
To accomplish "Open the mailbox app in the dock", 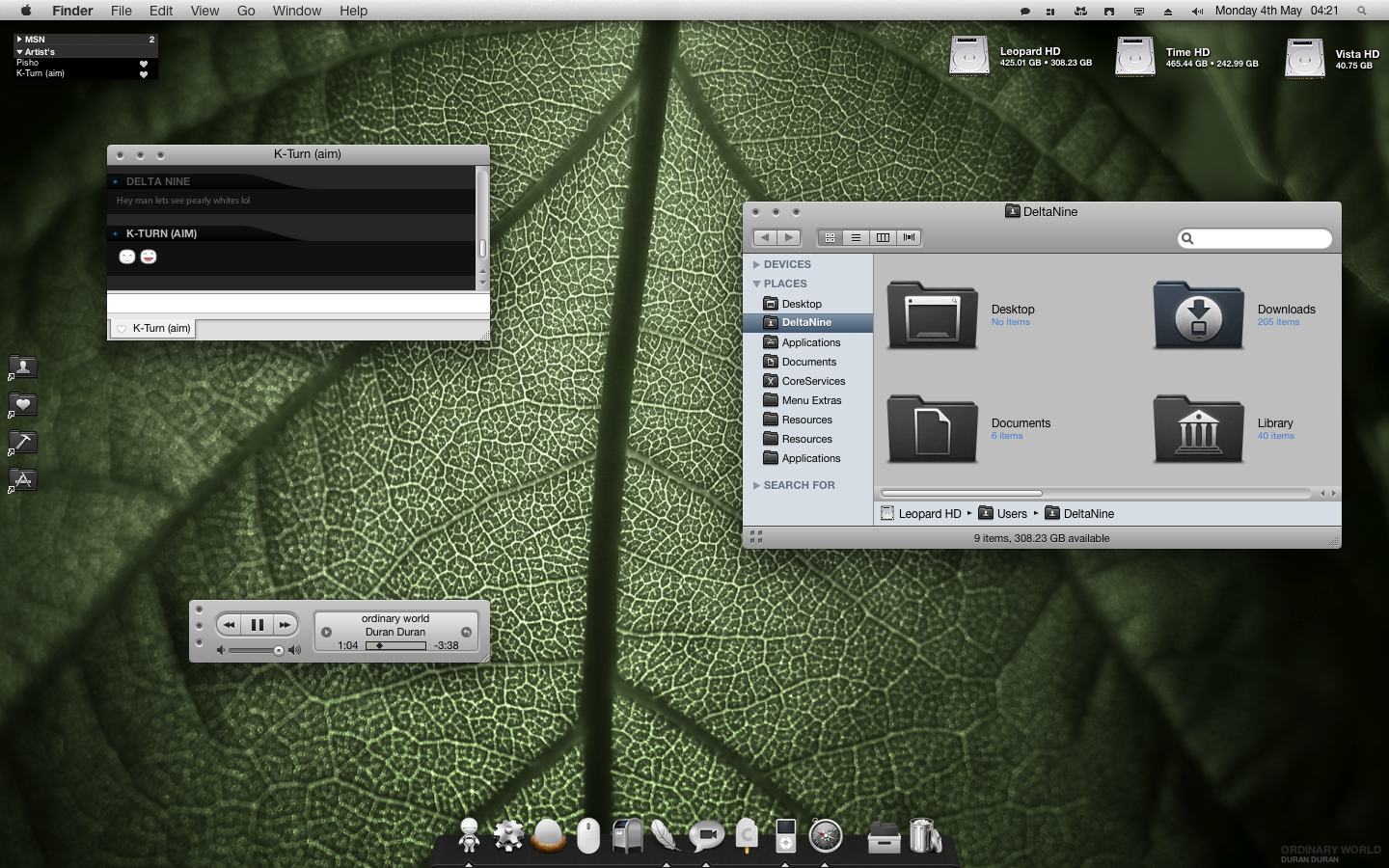I will point(628,835).
